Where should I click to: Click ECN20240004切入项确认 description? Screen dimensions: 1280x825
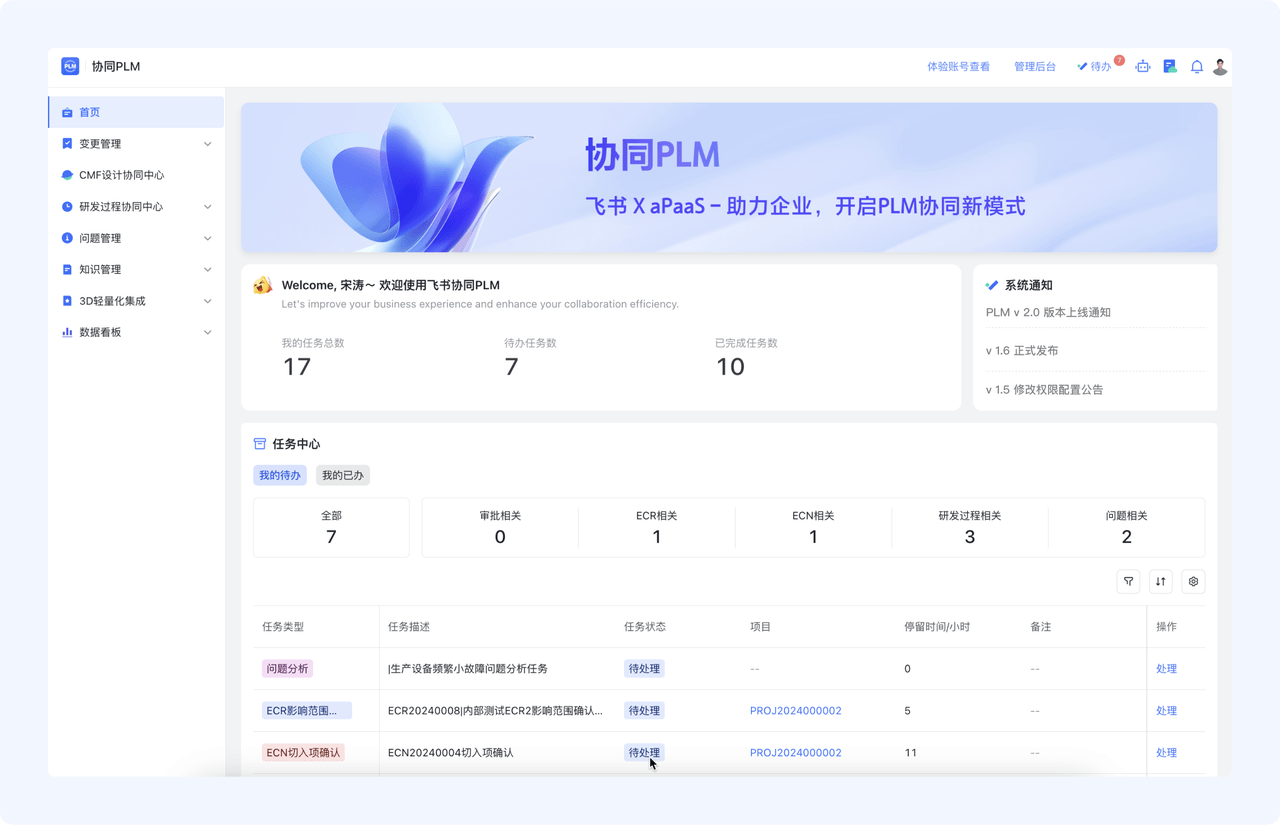point(451,753)
